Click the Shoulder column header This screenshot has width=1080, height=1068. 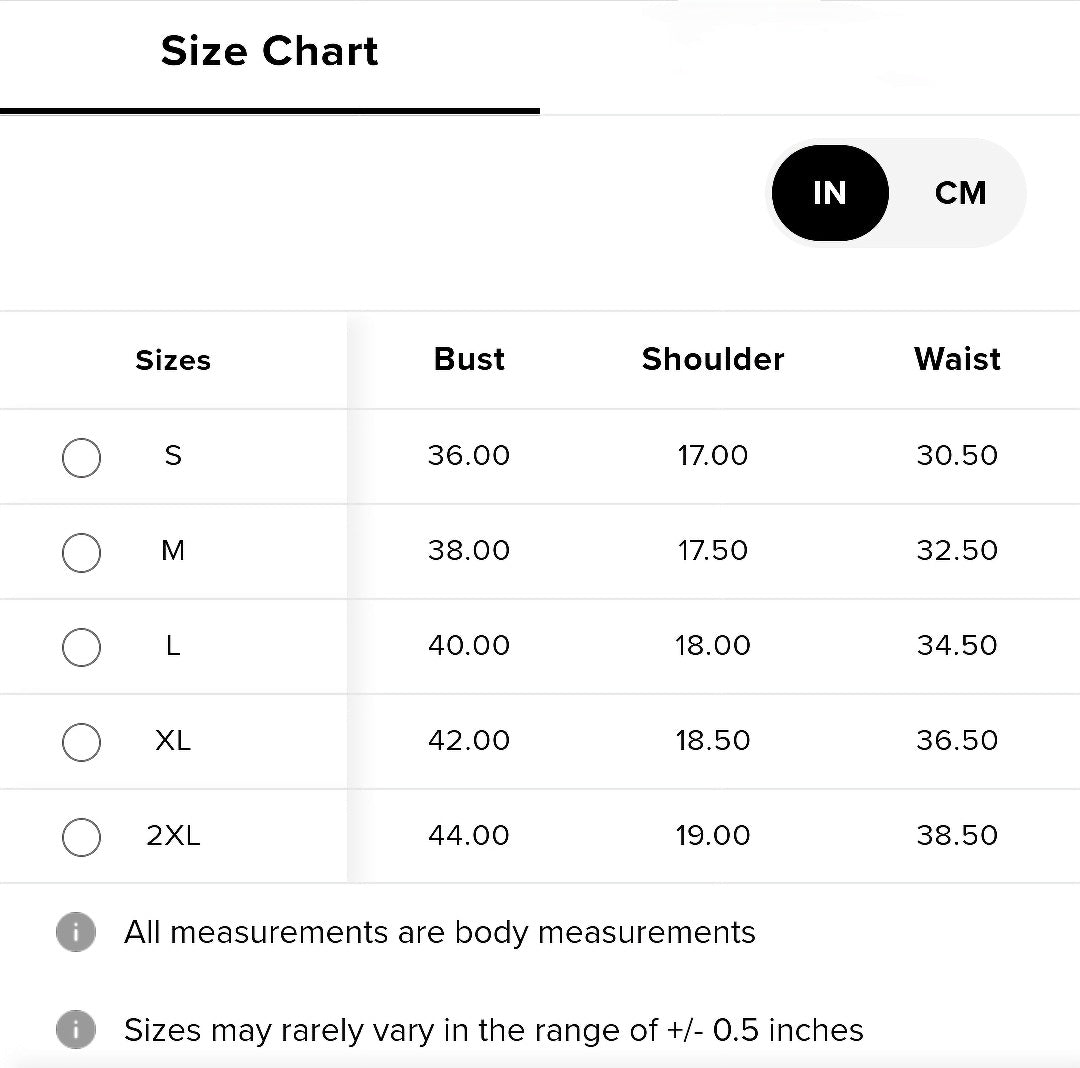tap(713, 359)
